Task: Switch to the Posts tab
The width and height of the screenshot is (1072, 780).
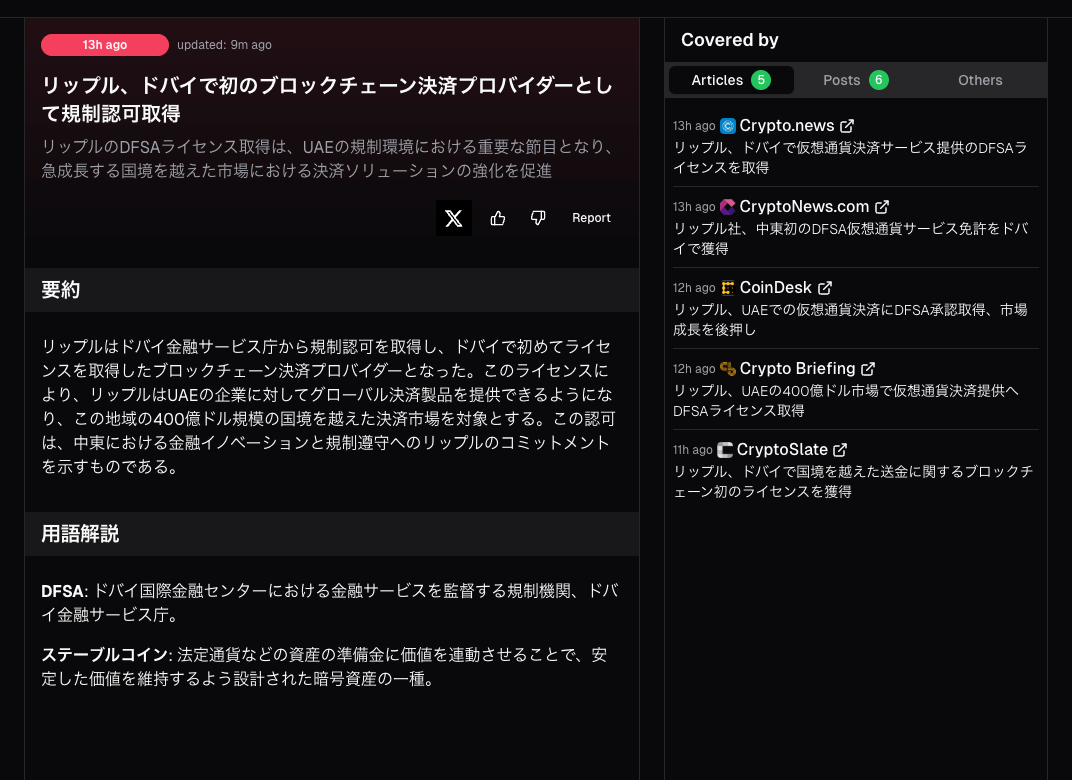Action: 842,80
